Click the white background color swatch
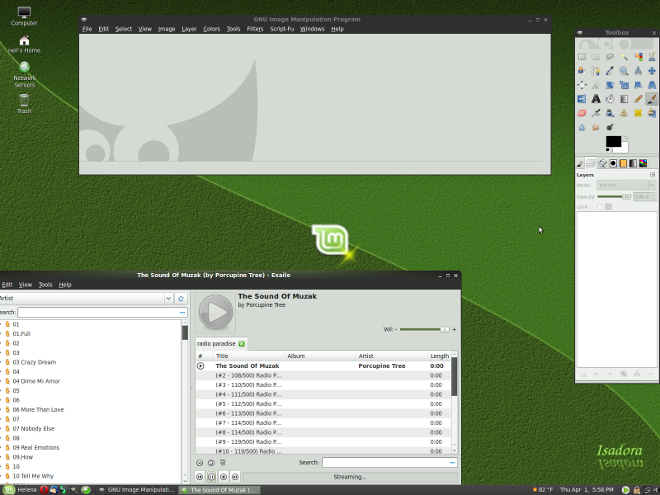 (x=625, y=149)
